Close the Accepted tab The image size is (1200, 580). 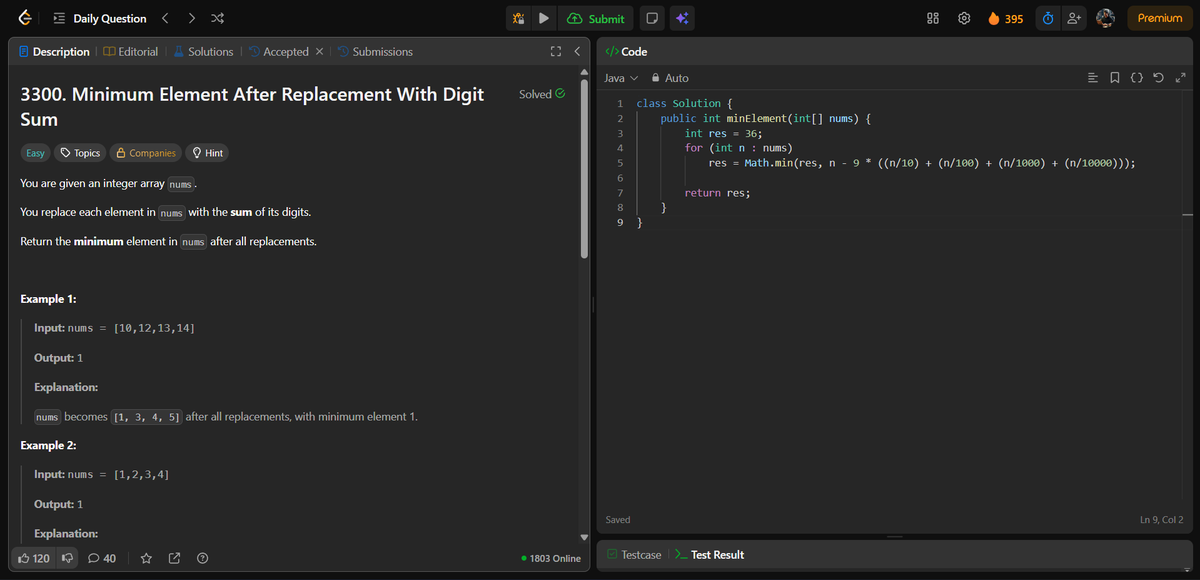tap(319, 52)
